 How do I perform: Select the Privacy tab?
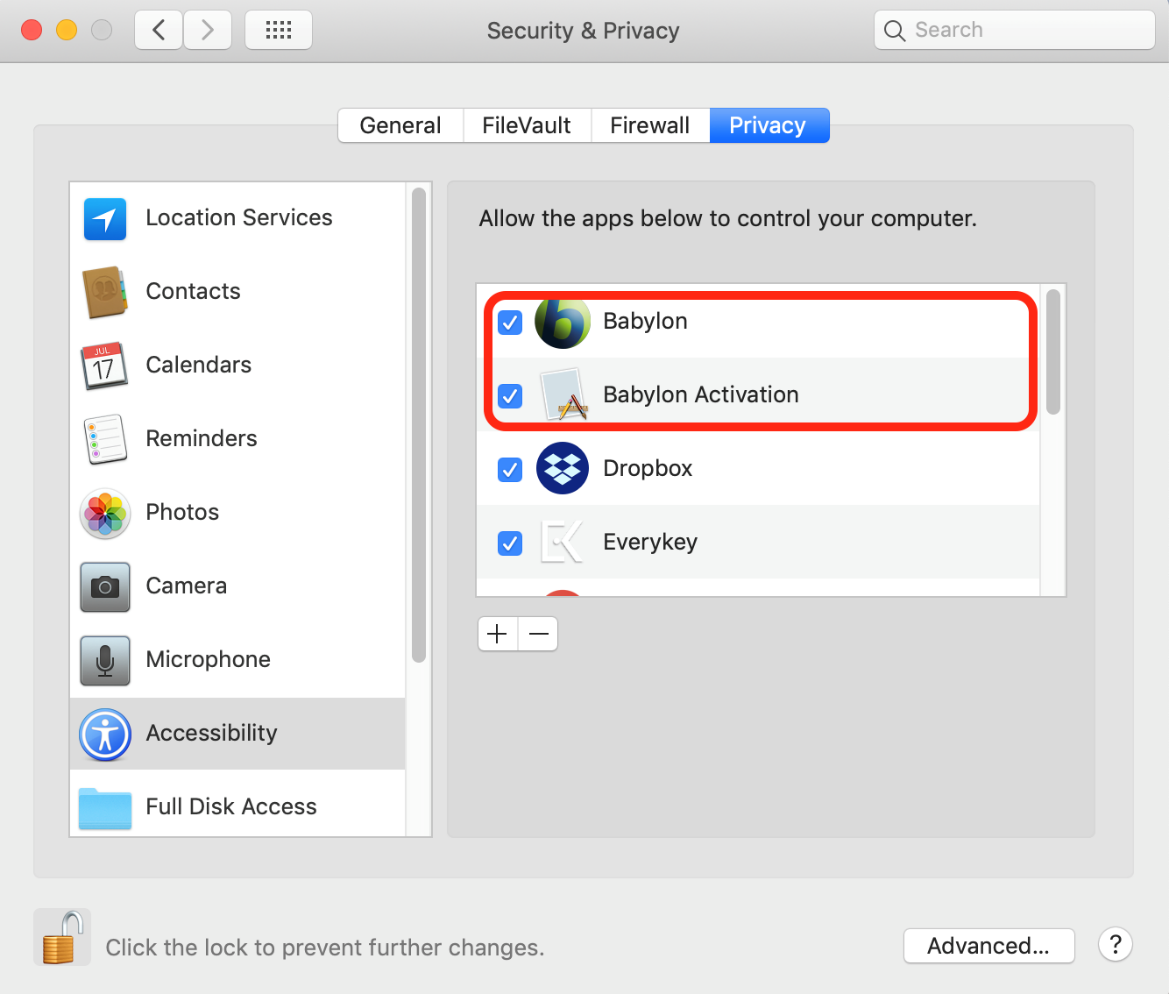(769, 125)
